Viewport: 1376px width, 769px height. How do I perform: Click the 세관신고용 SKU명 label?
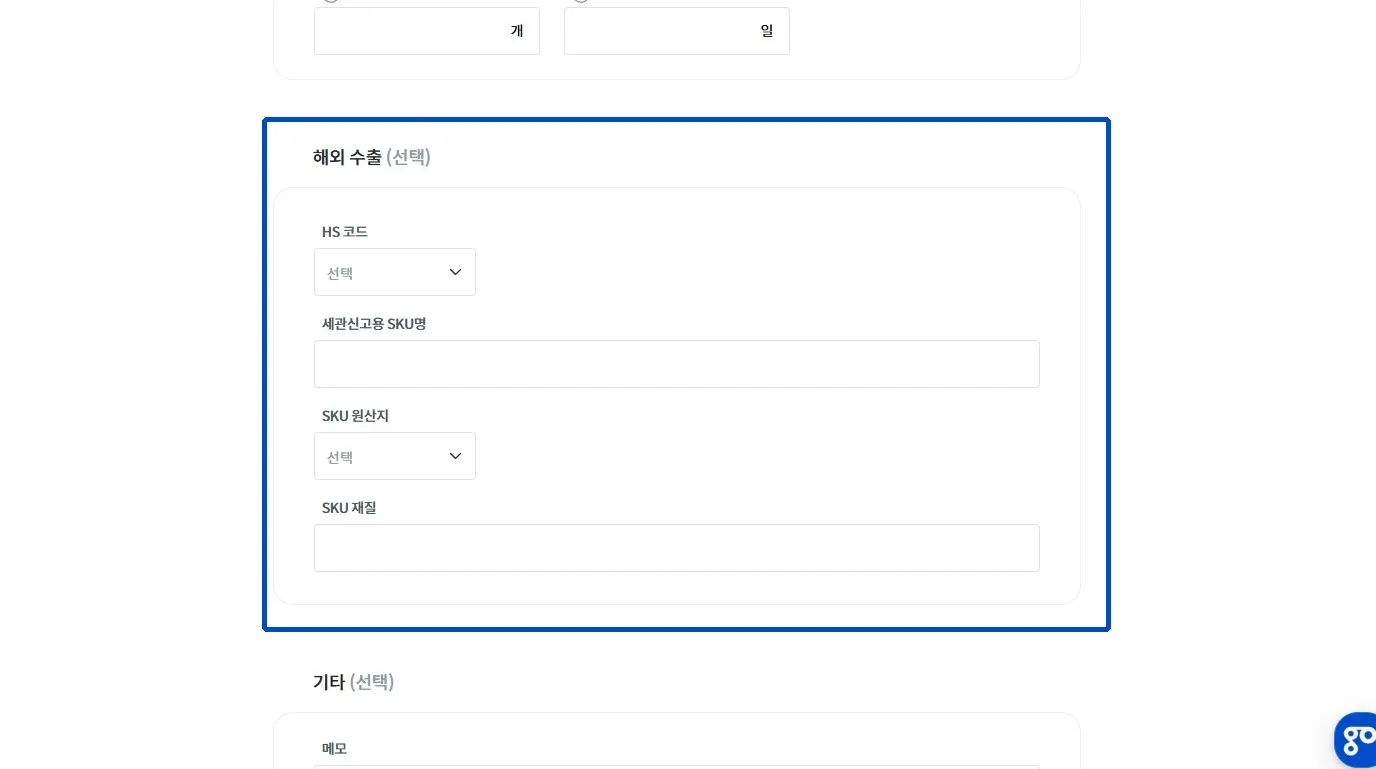click(x=374, y=324)
